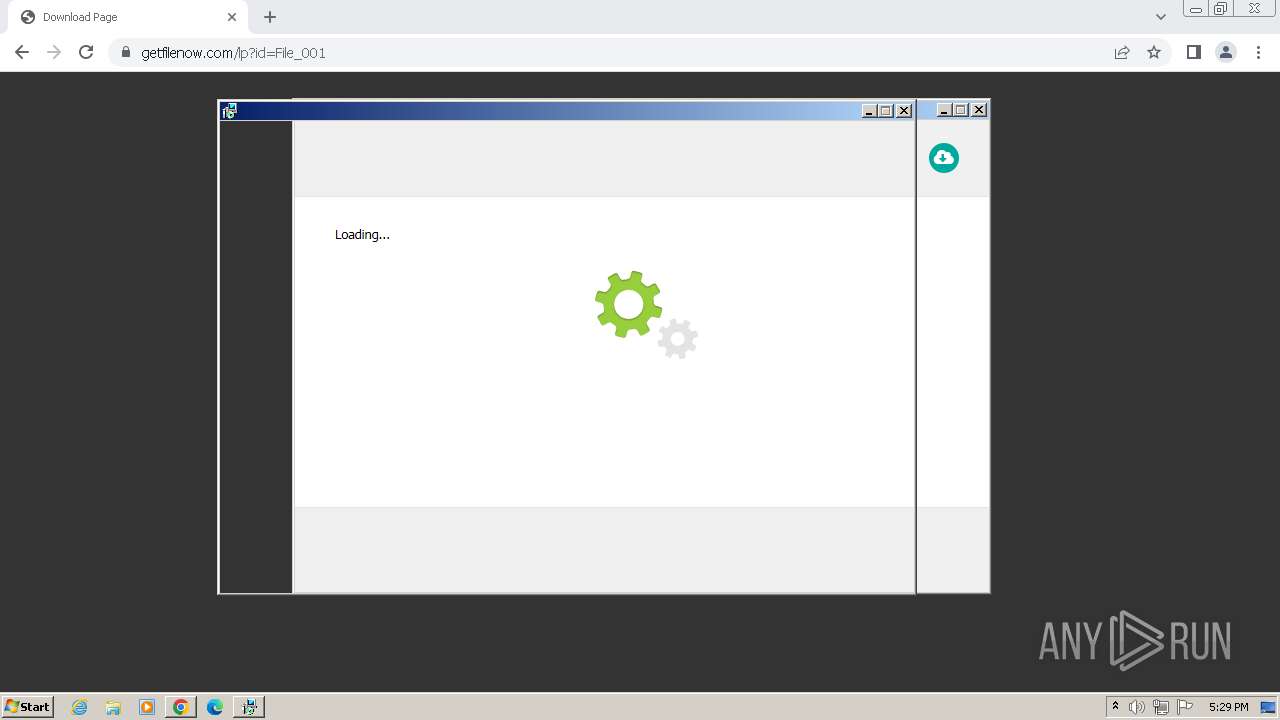This screenshot has height=720, width=1280.
Task: Open the Chrome three-dot menu
Action: click(x=1259, y=52)
